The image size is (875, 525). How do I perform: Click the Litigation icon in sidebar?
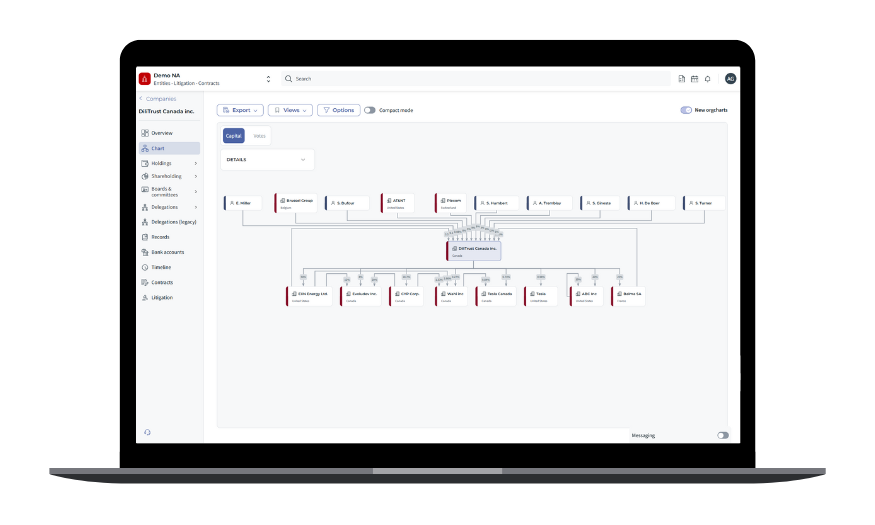(145, 297)
